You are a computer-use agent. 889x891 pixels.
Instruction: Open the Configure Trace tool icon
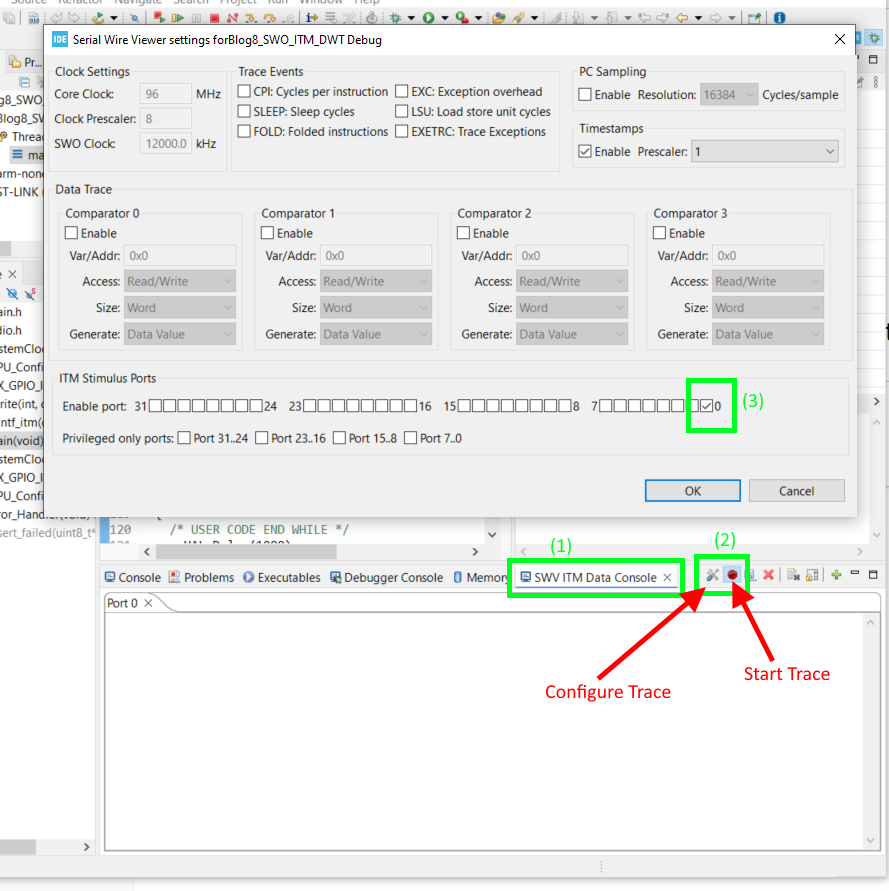pos(713,575)
